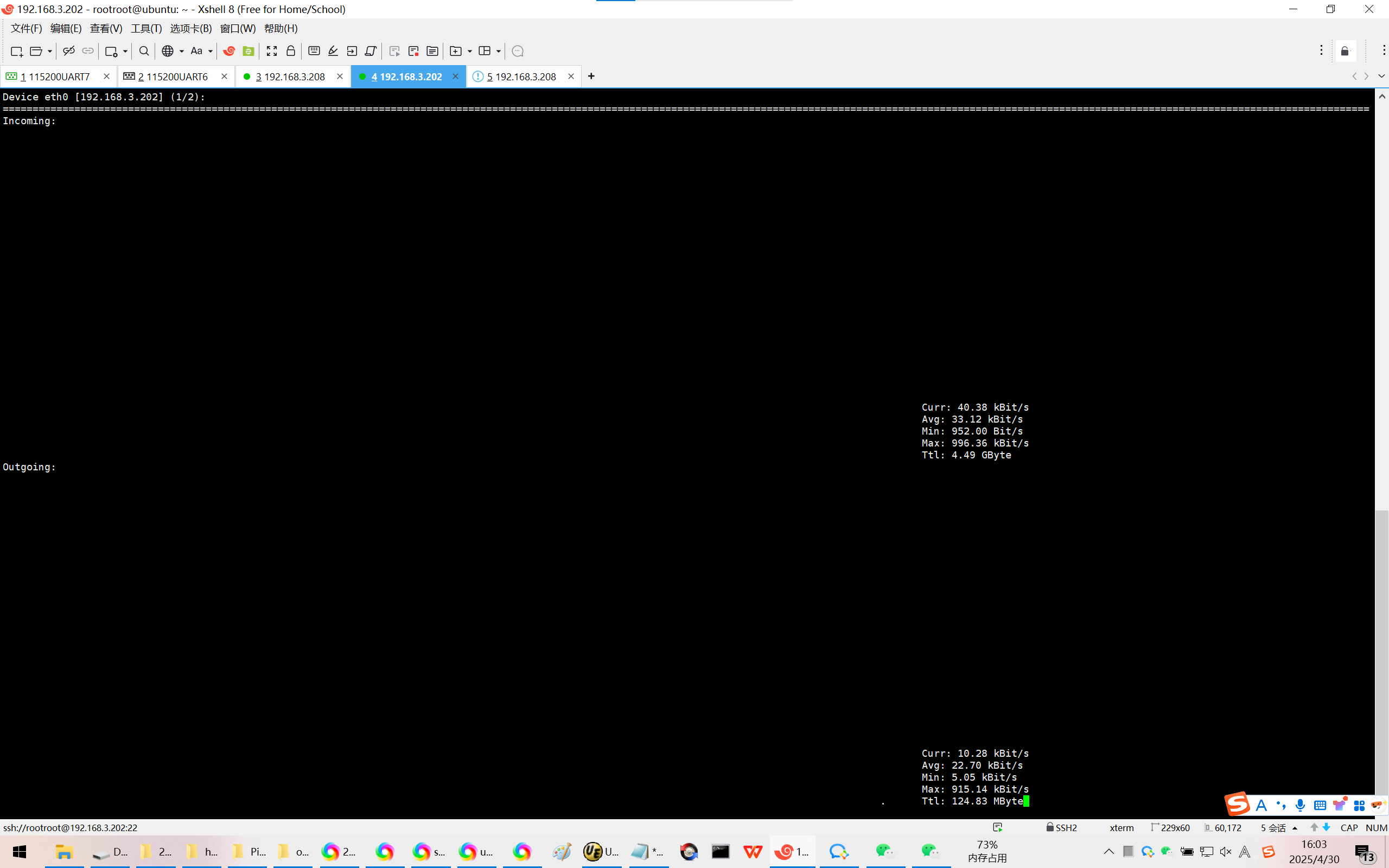1389x868 pixels.
Task: Click the New Session icon
Action: [16, 51]
